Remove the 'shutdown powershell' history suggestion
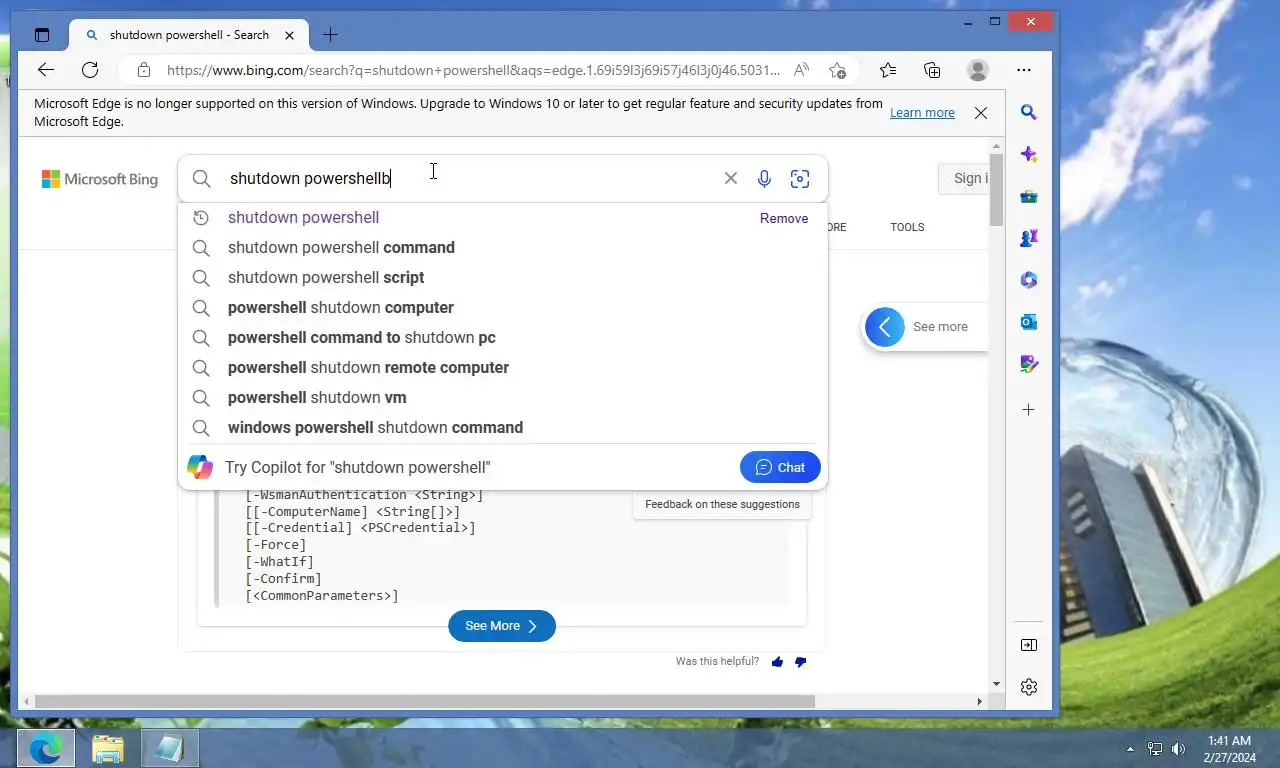 [784, 218]
